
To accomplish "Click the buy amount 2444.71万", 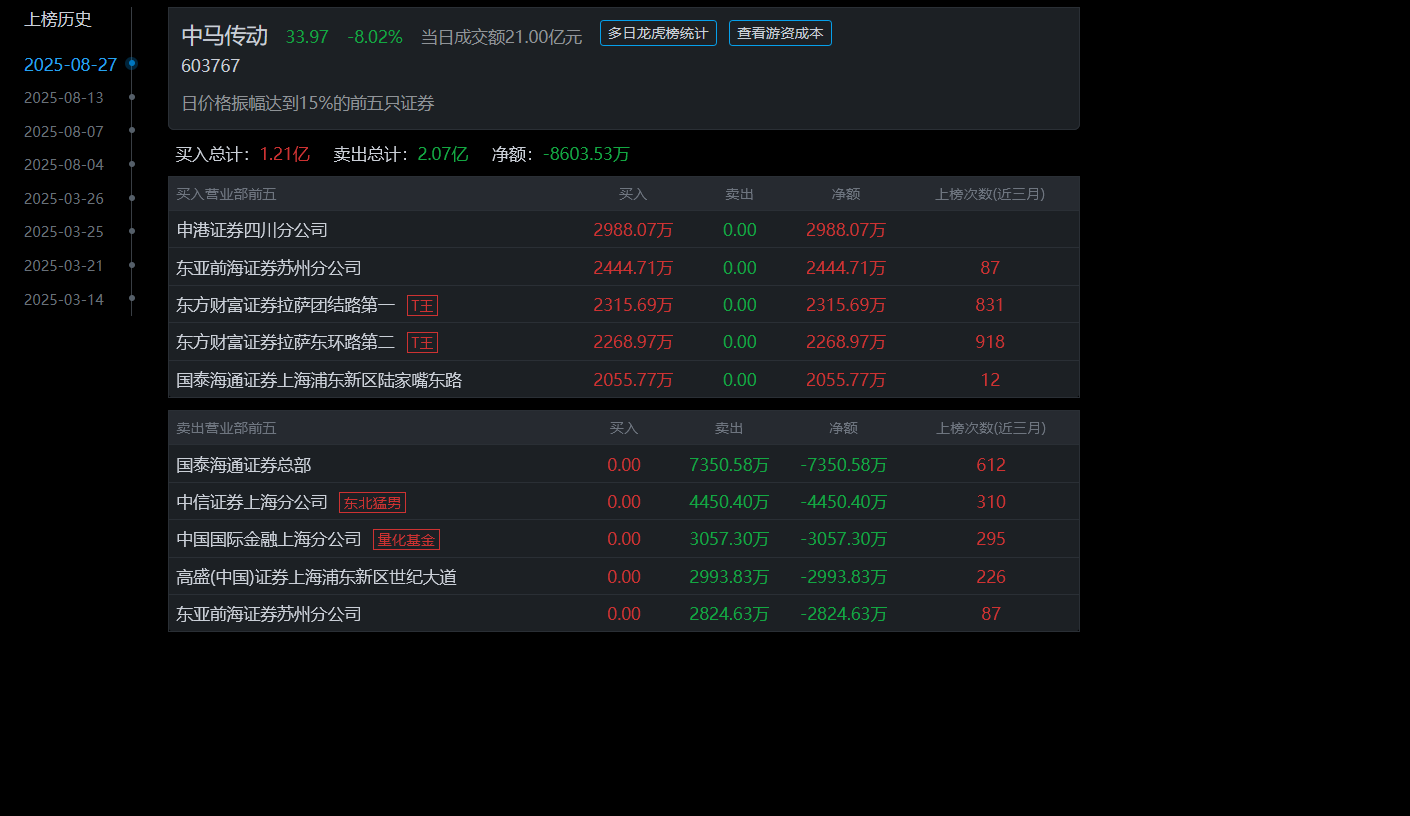I will (633, 268).
